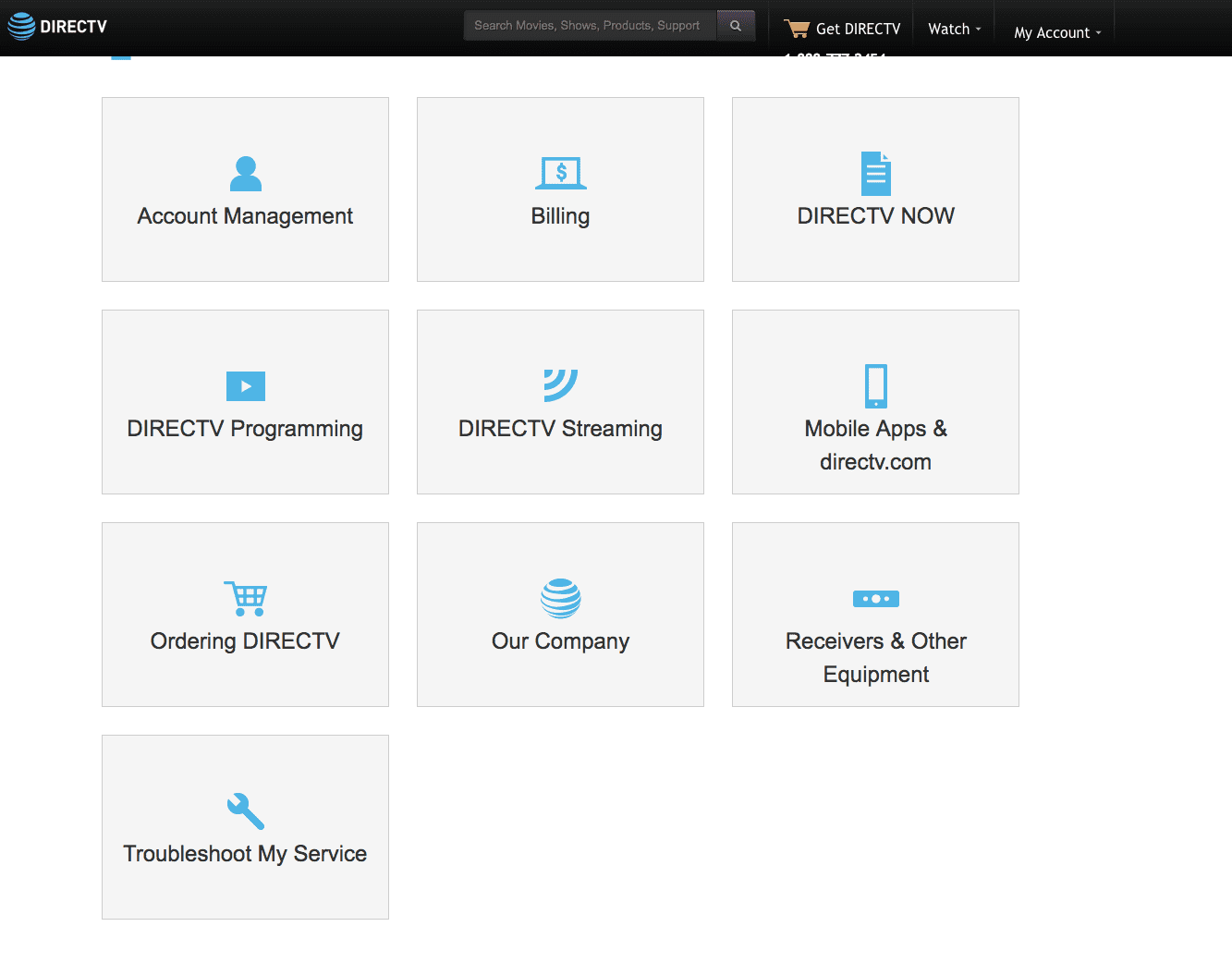The height and width of the screenshot is (963, 1232).
Task: Click the orange cart icon in header
Action: (x=796, y=29)
